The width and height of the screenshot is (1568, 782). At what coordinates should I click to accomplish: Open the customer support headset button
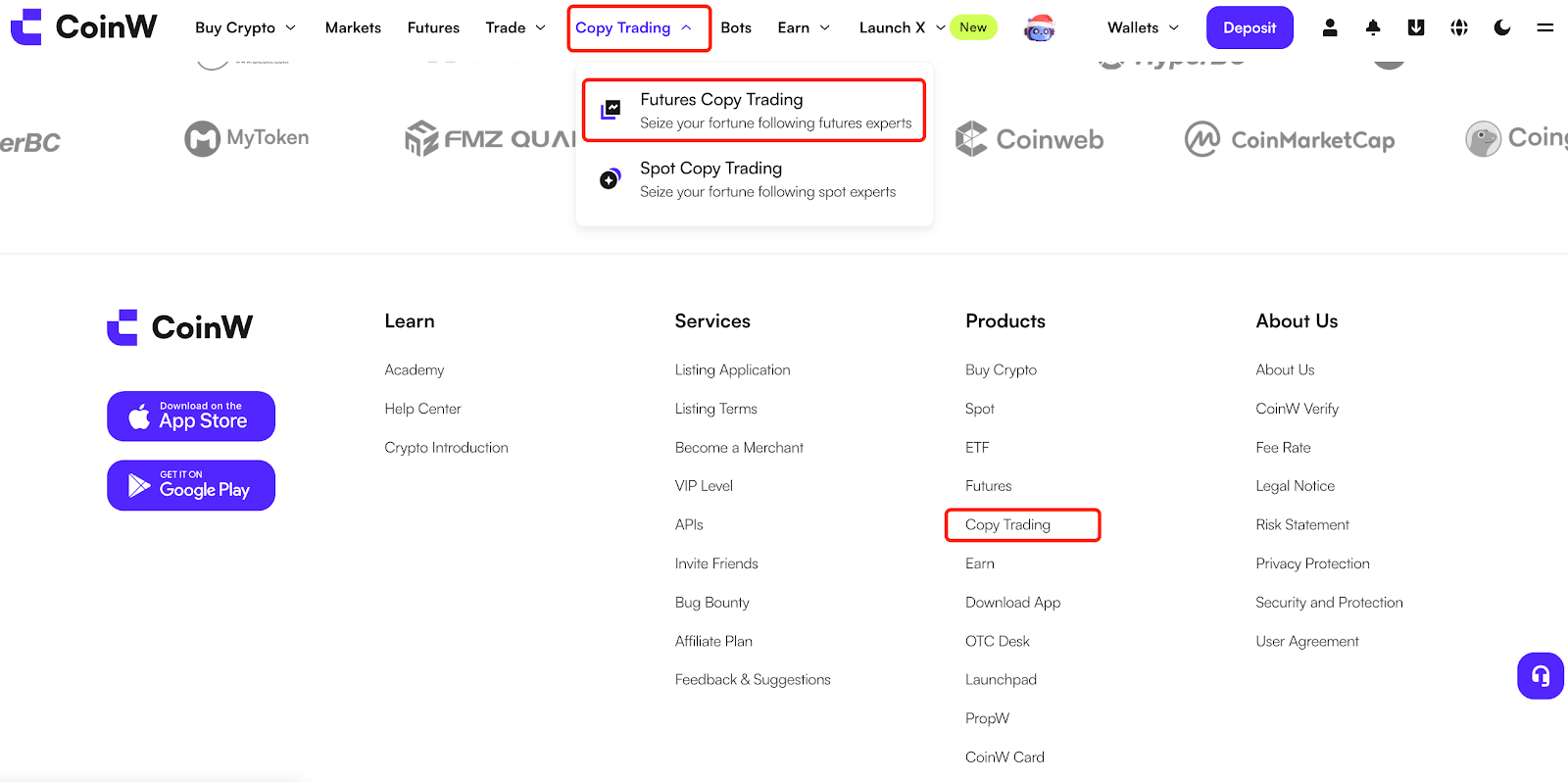[1541, 675]
